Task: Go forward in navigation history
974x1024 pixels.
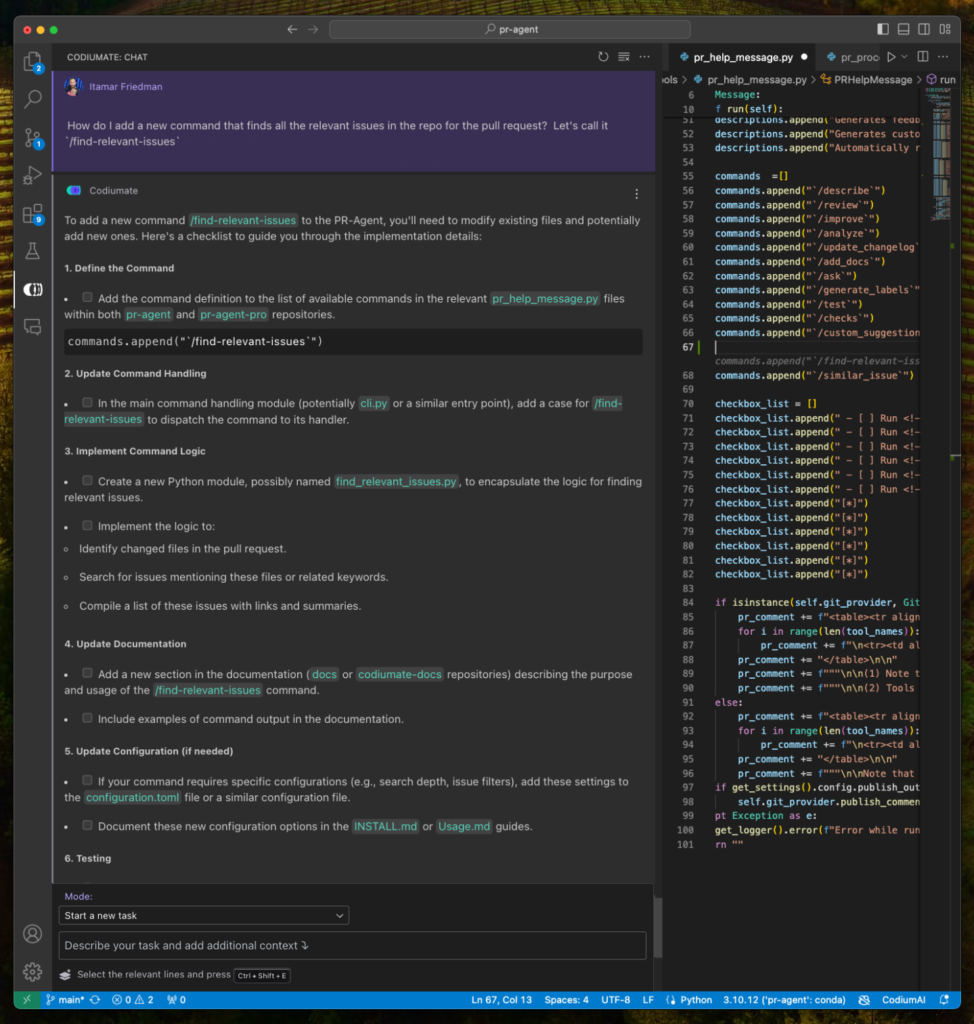Action: 314,29
